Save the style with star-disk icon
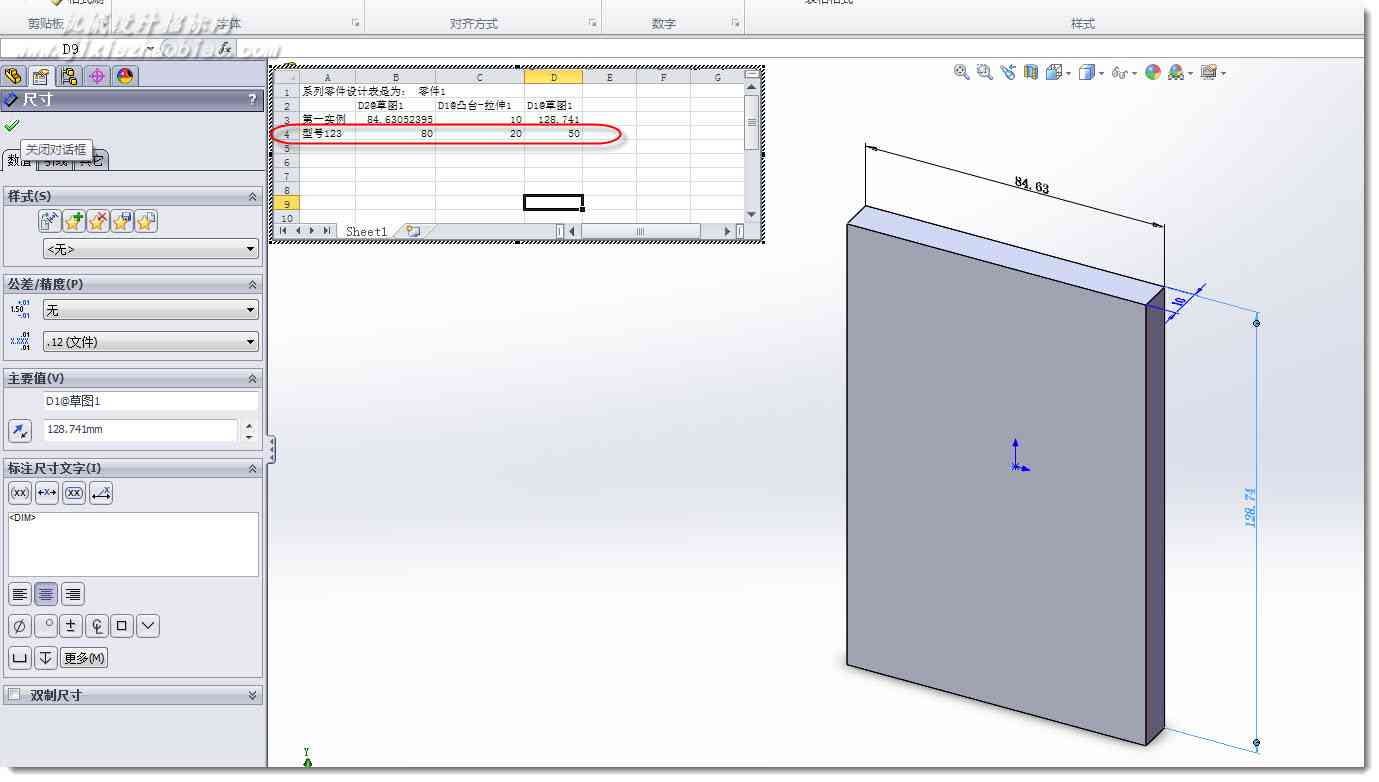The image size is (1379, 782). [x=122, y=221]
